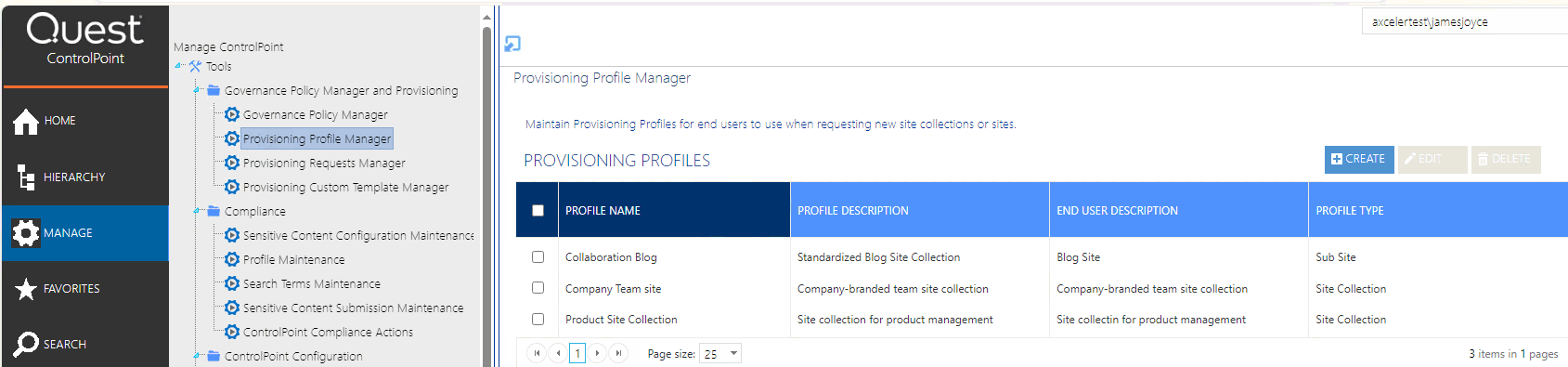Click the Tools wrench icon

pos(195,67)
